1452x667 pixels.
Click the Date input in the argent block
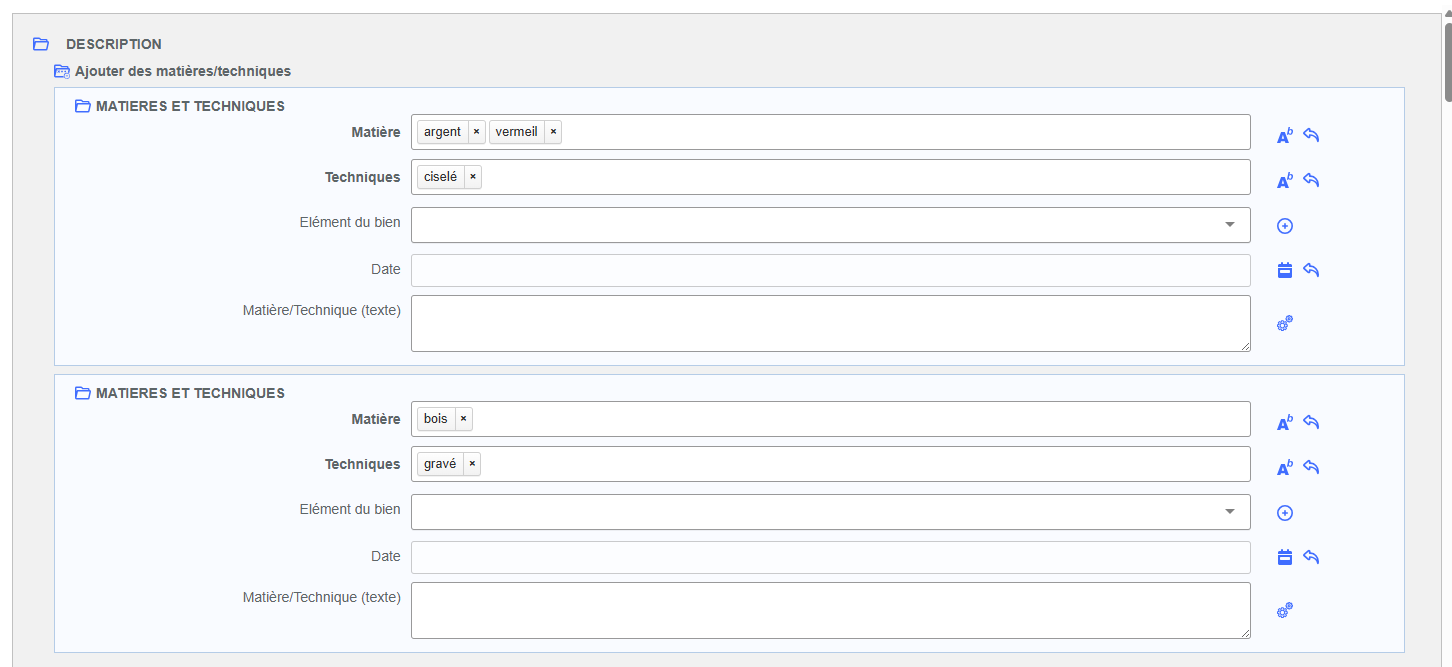[x=830, y=270]
